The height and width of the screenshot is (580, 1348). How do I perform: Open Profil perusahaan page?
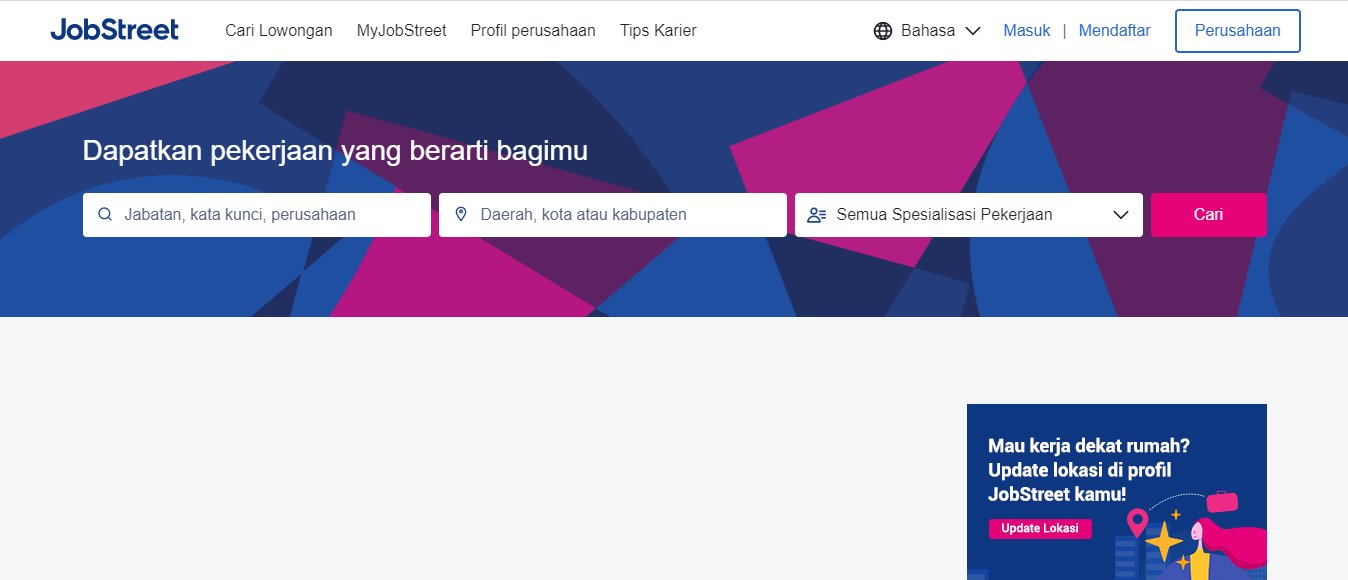pos(533,30)
